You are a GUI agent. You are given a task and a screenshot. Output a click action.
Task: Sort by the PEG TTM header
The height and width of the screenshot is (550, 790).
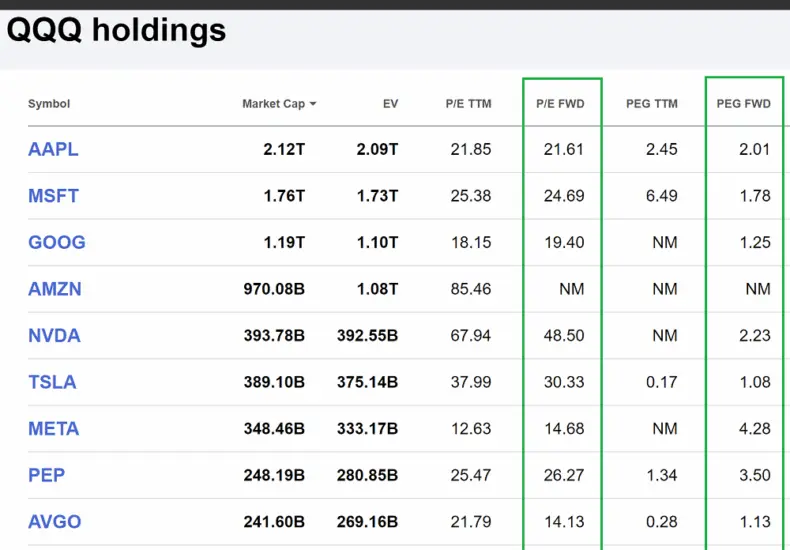[x=651, y=104]
